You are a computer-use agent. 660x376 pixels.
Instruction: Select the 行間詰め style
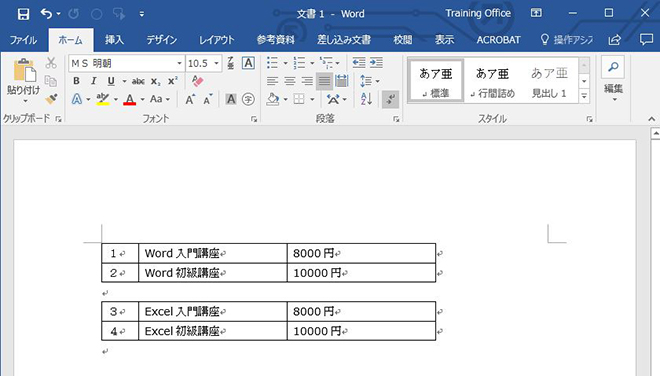492,81
